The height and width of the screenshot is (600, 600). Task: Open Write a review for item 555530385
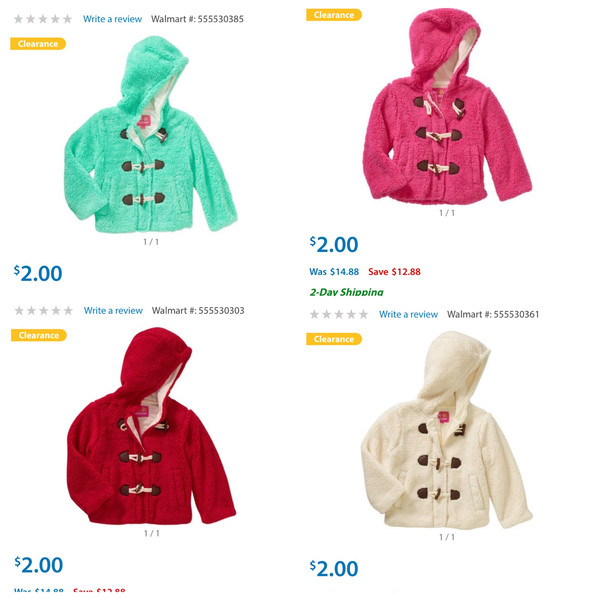tap(112, 19)
